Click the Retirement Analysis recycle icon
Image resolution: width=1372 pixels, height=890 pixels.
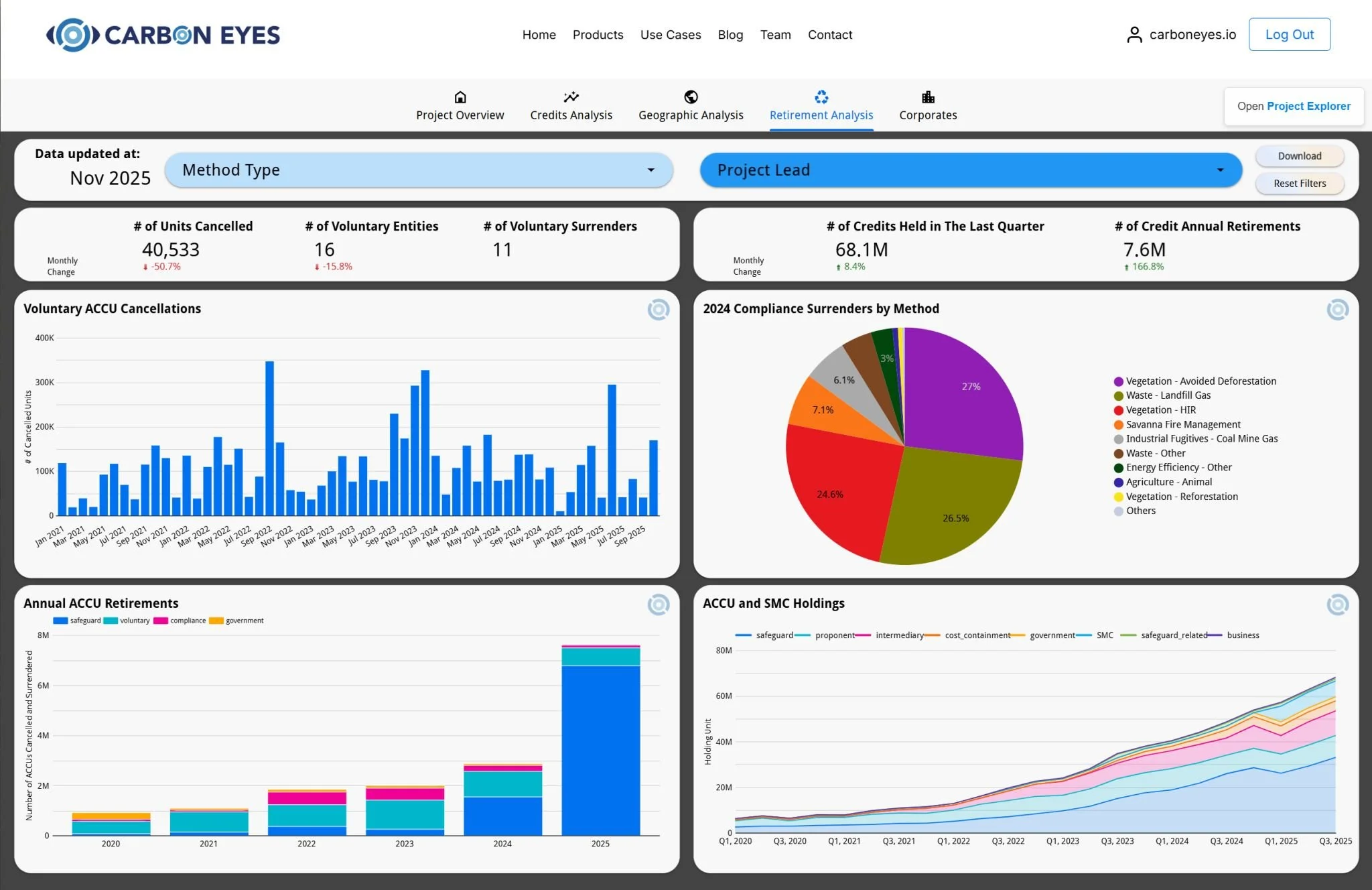point(821,97)
